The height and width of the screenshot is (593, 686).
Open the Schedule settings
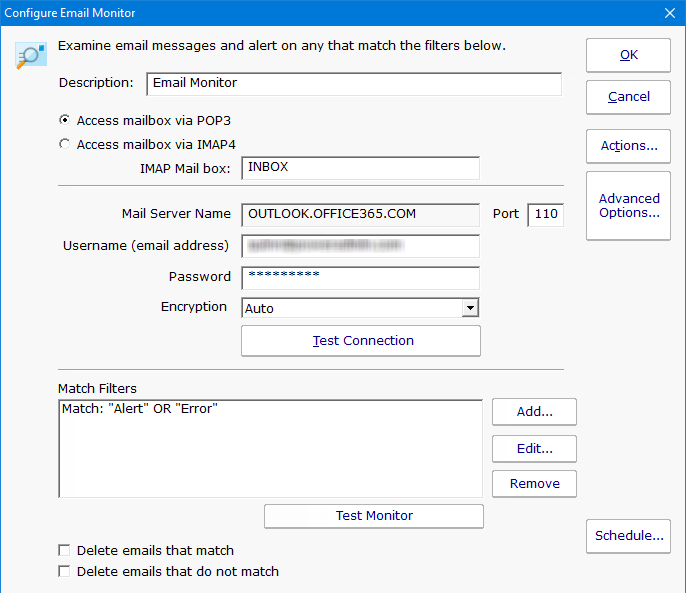point(628,536)
